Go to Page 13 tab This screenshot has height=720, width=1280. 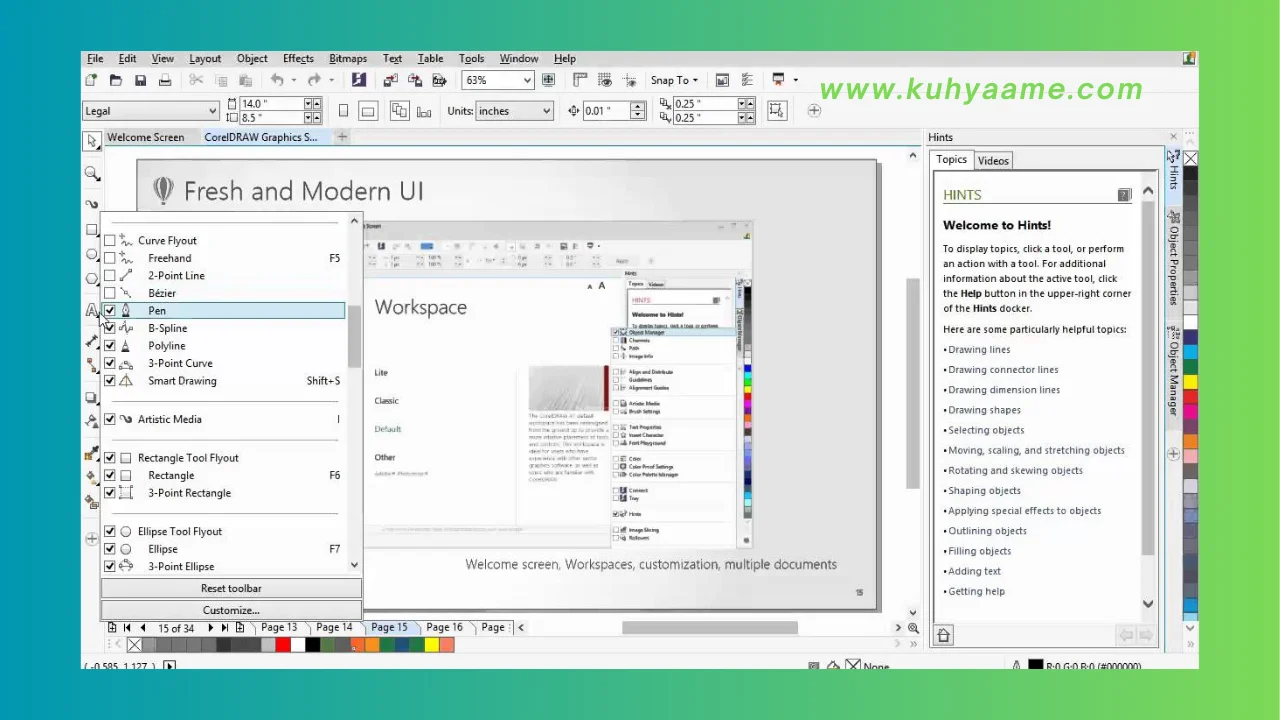[279, 628]
